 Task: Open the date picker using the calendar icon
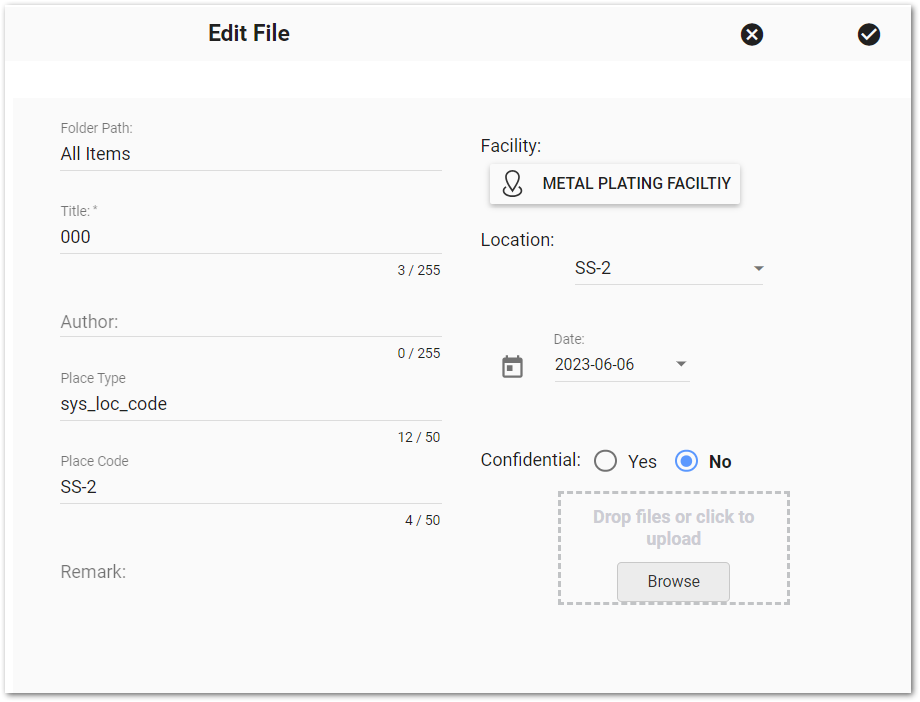(x=512, y=365)
